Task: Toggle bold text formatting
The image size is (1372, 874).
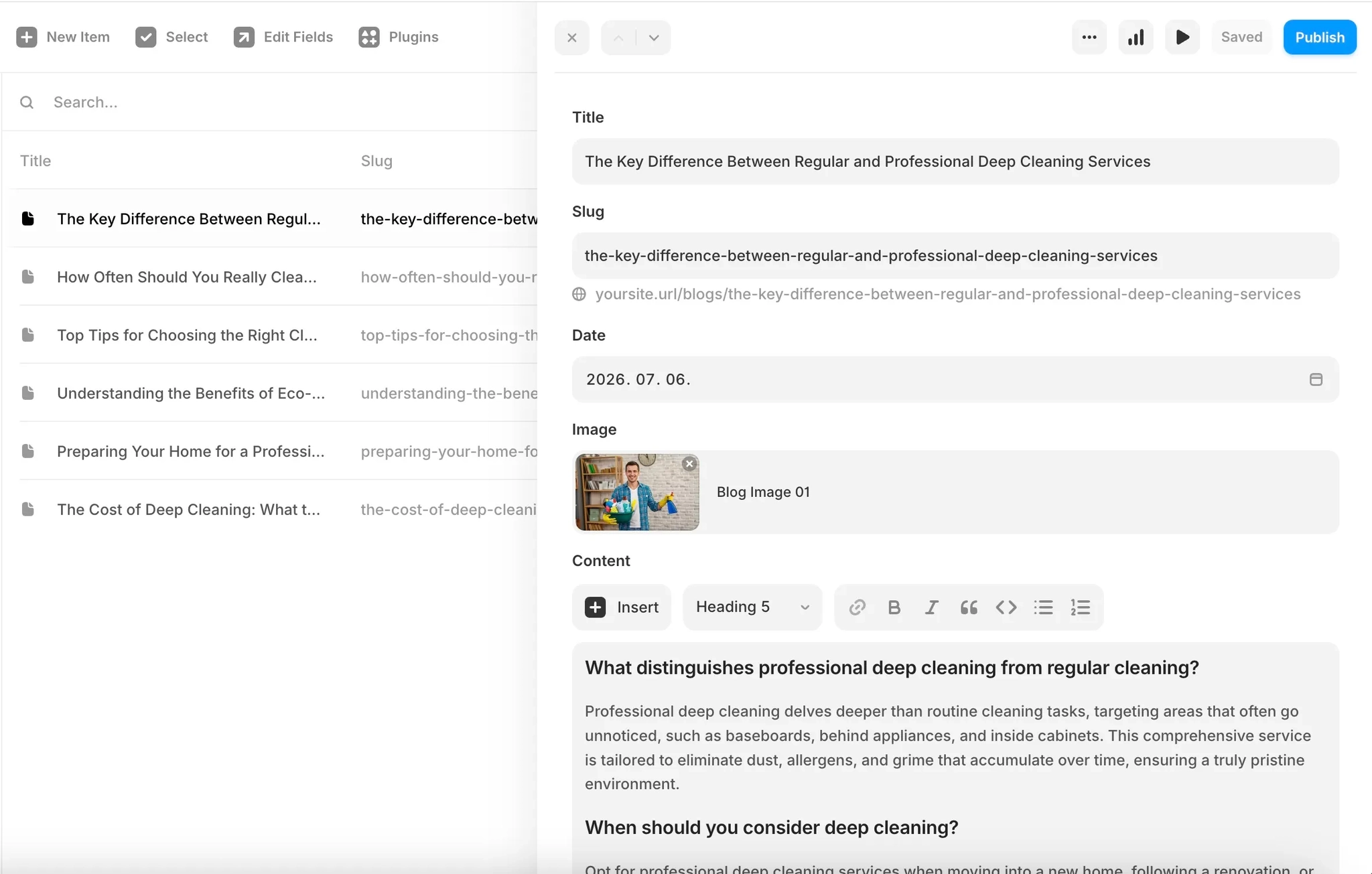Action: pyautogui.click(x=894, y=607)
